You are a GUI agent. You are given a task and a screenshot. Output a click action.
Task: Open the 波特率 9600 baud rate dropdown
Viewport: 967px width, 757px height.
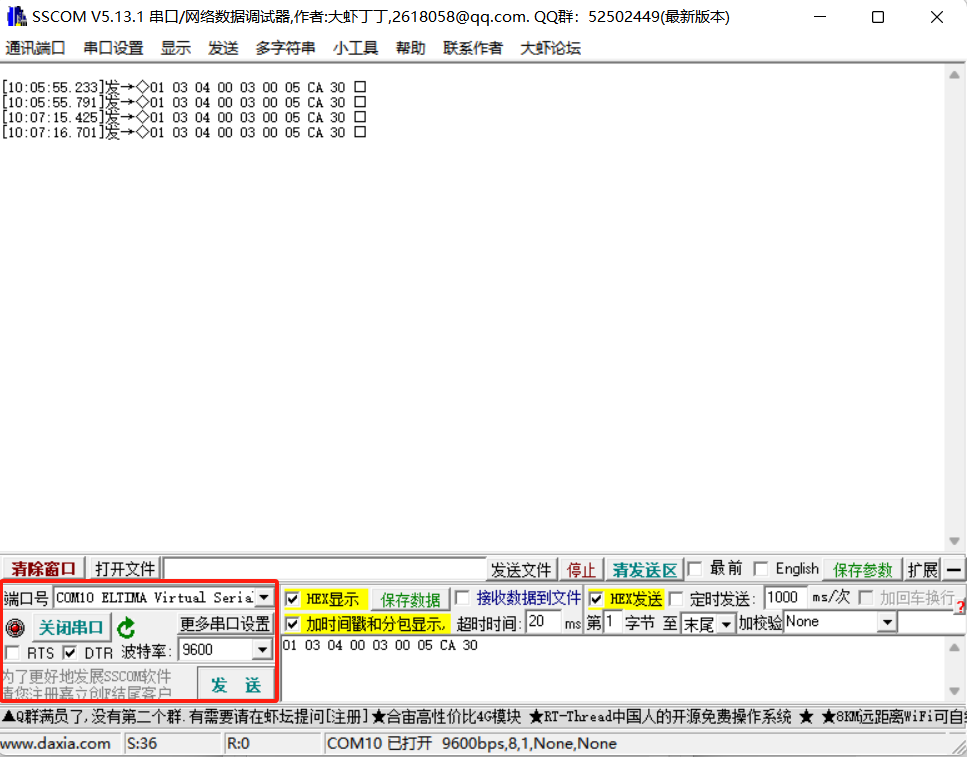262,650
